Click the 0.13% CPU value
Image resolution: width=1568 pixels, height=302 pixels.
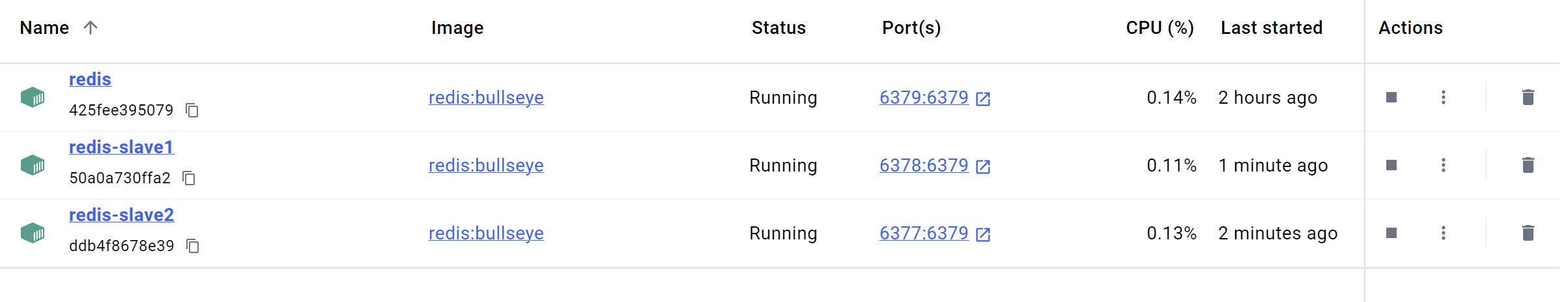(x=1171, y=233)
